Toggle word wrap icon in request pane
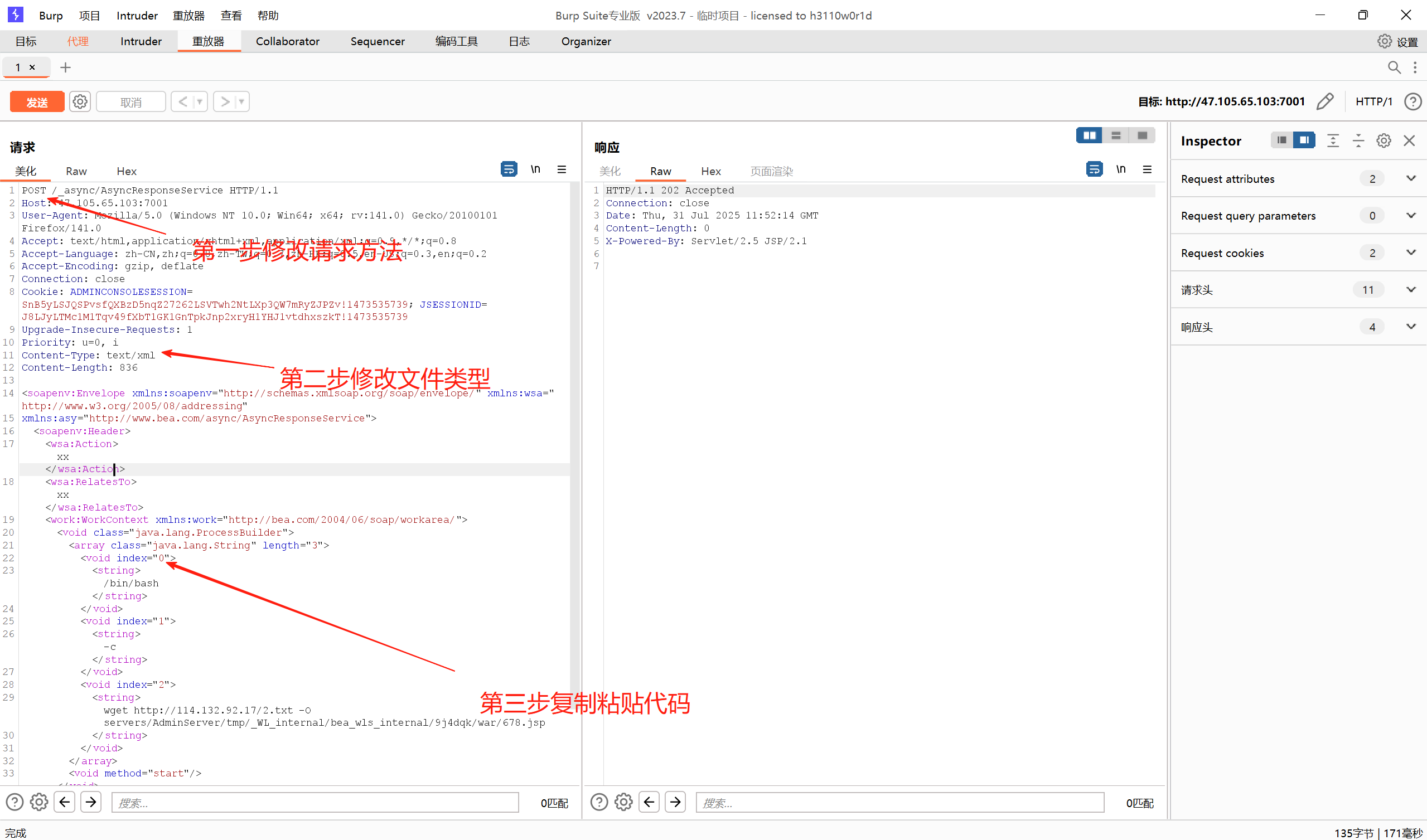The height and width of the screenshot is (840, 1427). [509, 169]
